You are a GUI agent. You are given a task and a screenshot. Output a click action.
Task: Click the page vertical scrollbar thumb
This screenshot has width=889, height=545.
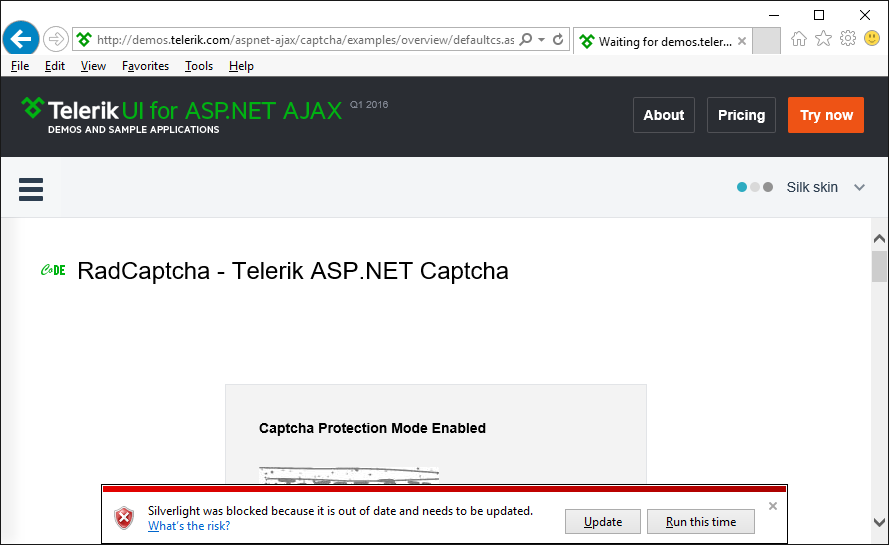point(879,268)
